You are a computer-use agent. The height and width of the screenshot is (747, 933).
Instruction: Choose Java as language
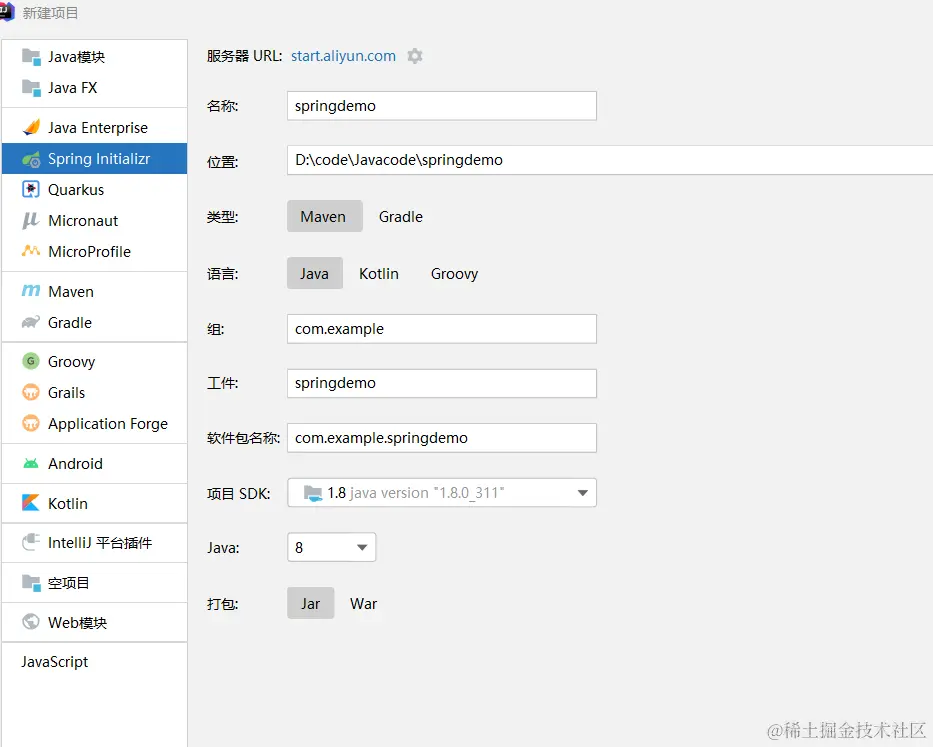[315, 273]
